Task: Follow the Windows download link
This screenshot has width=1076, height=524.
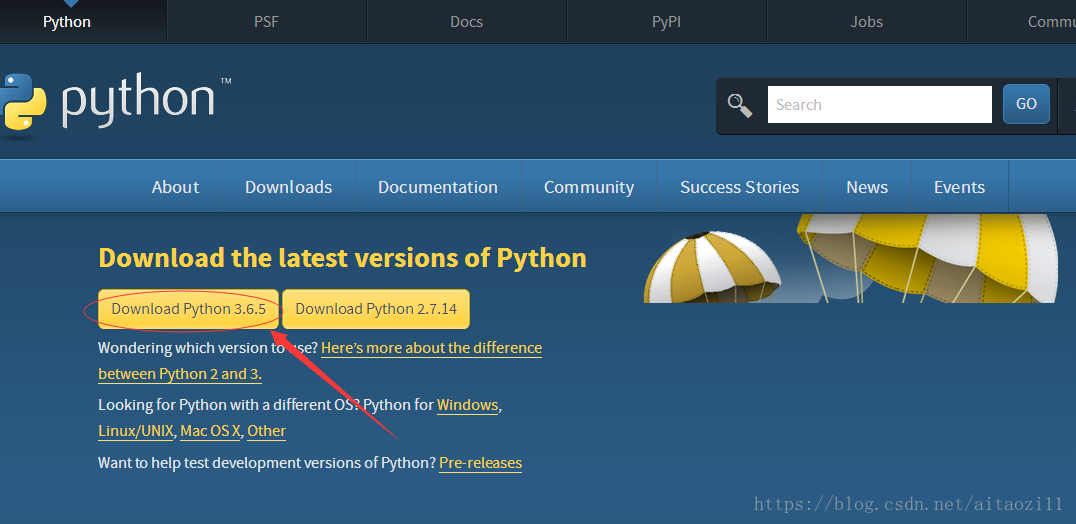Action: 467,405
